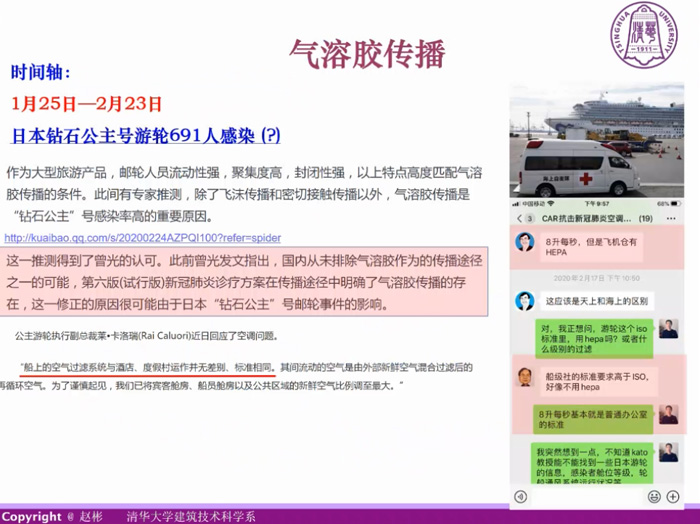The height and width of the screenshot is (524, 700).
Task: Tap the chat back arrow
Action: click(x=519, y=218)
